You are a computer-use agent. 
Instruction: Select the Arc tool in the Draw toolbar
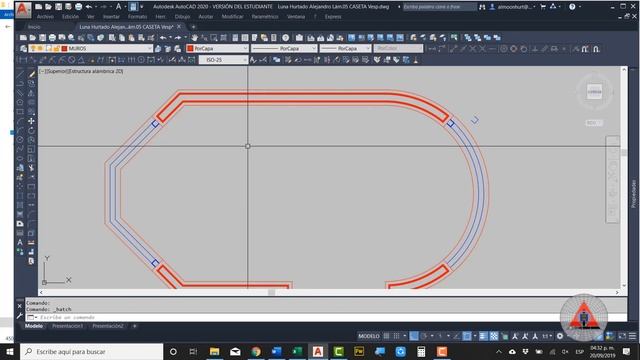coord(20,121)
